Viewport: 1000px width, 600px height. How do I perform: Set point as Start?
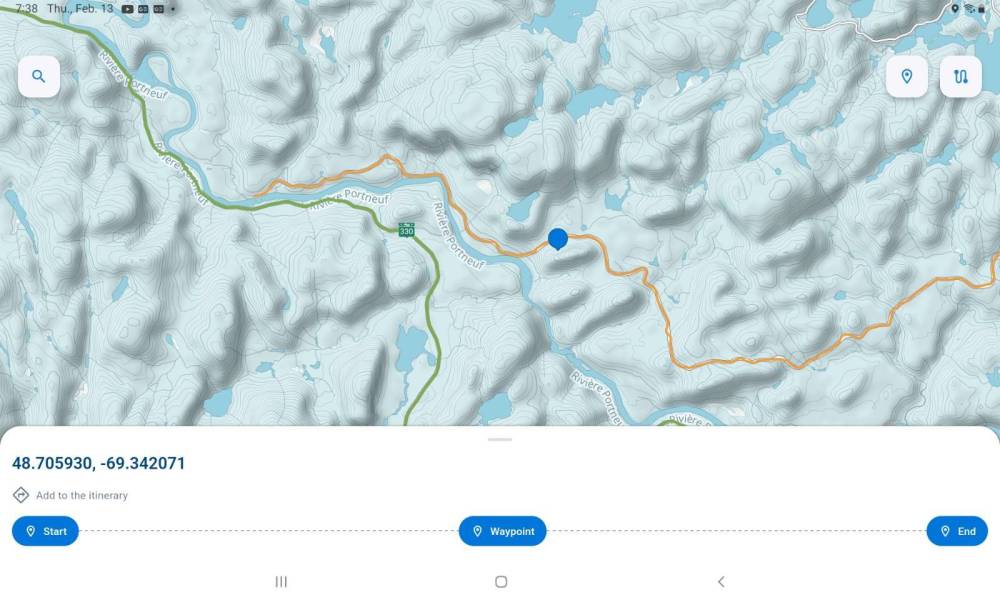pyautogui.click(x=45, y=531)
